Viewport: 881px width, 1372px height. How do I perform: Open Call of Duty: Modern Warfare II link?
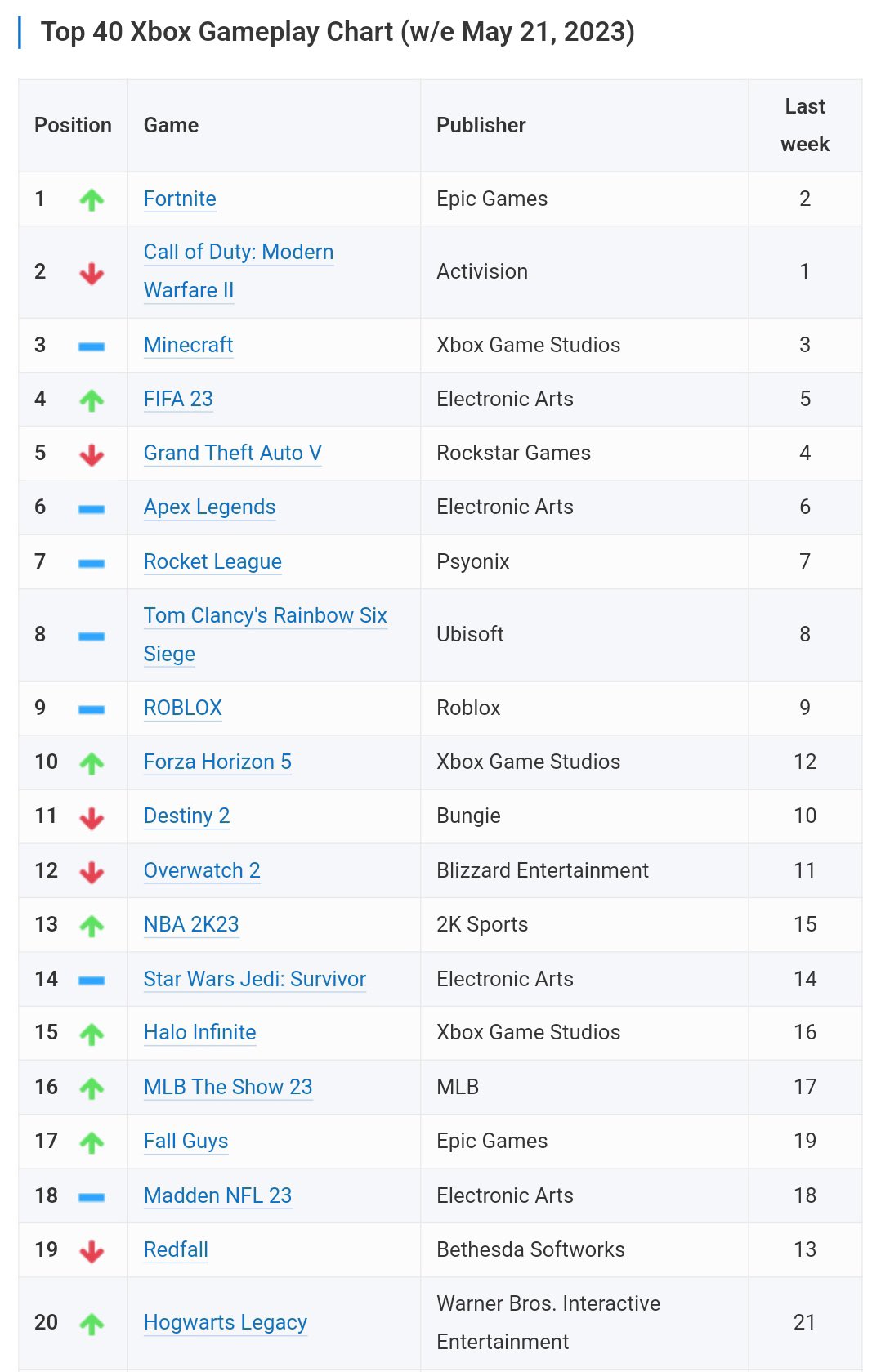point(239,270)
